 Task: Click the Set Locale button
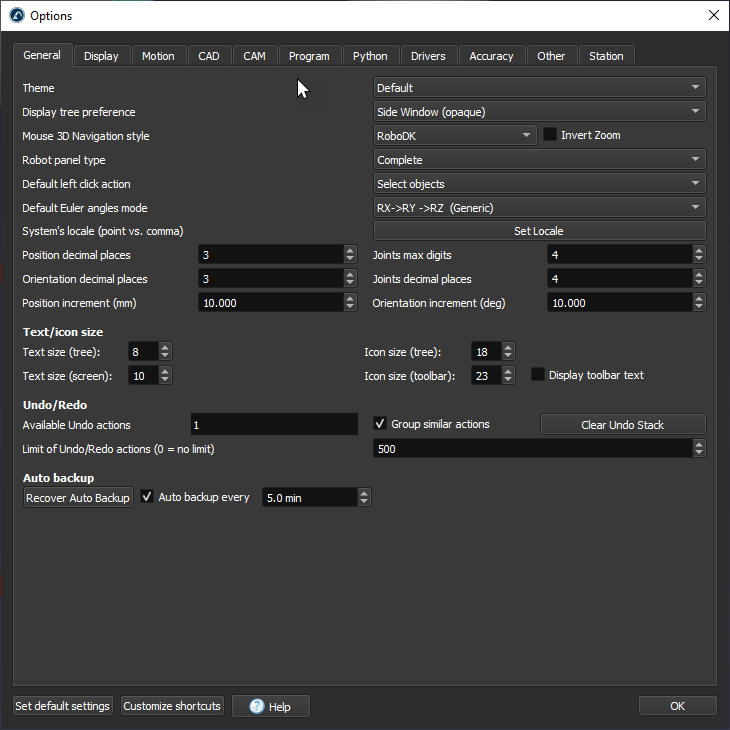[540, 231]
